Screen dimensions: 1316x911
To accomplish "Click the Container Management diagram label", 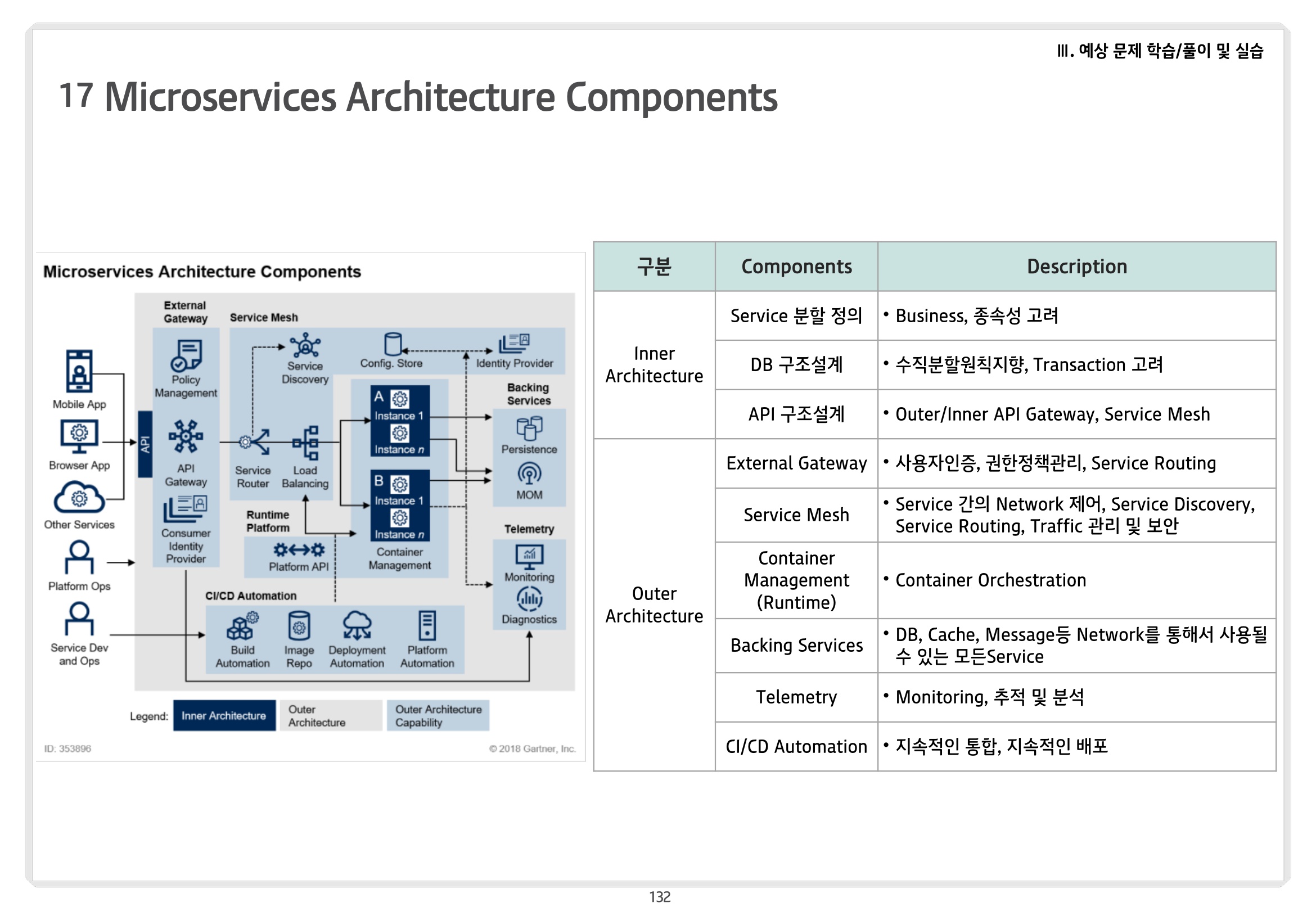I will (399, 558).
